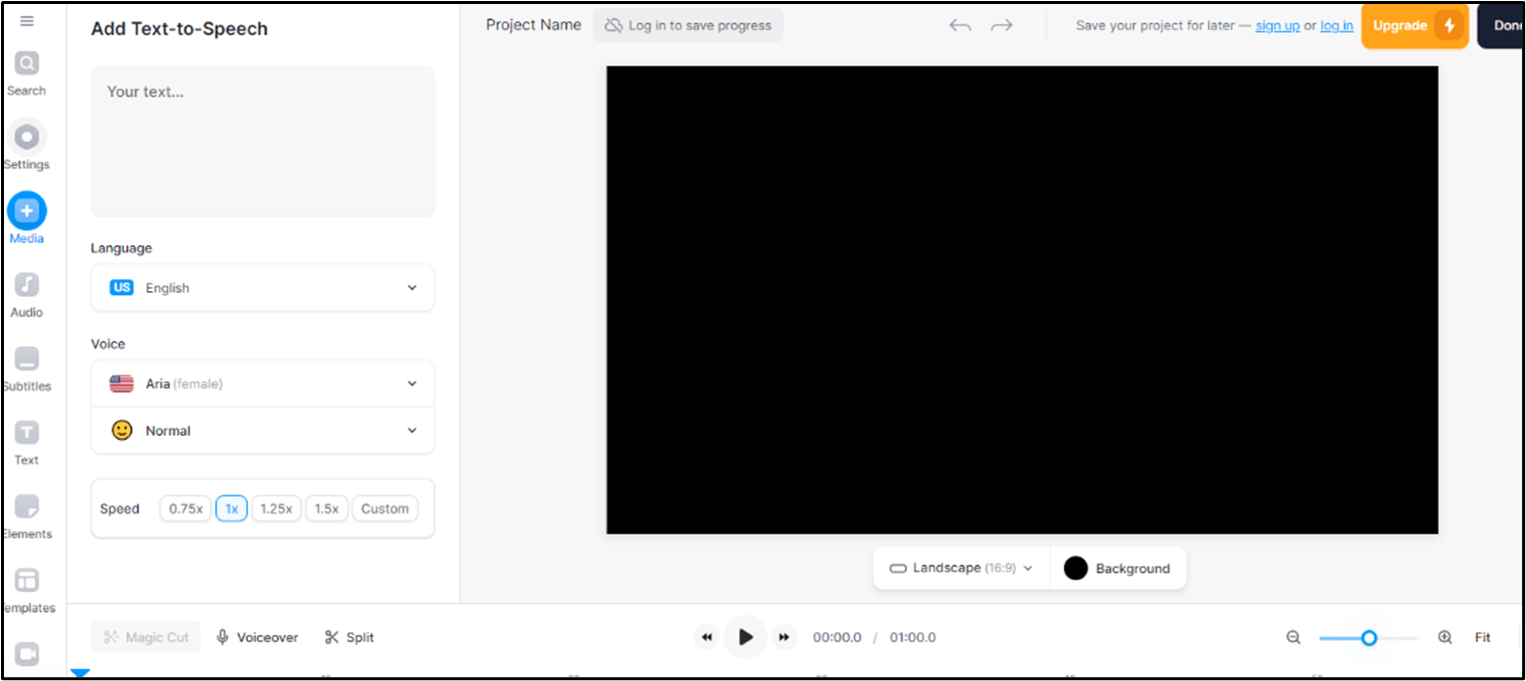The height and width of the screenshot is (681, 1526).
Task: Open the Templates panel
Action: 26,587
